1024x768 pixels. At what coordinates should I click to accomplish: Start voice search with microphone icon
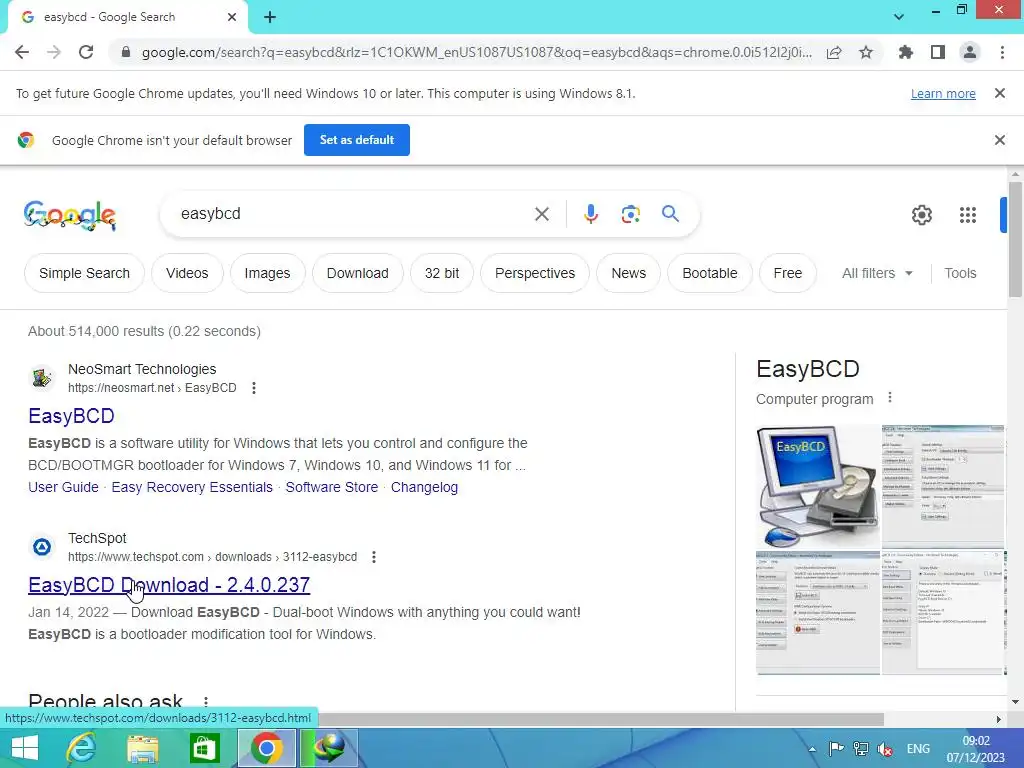[x=590, y=214]
